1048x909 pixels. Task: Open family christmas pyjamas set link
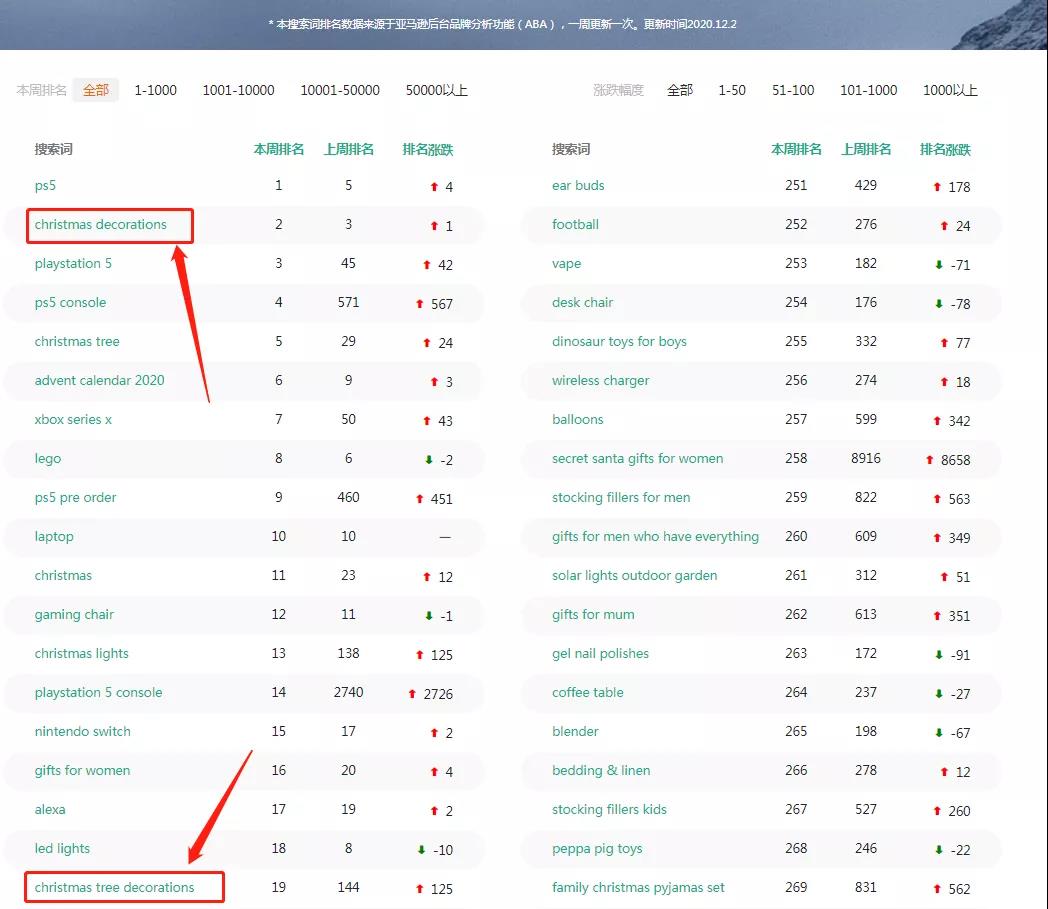coord(638,888)
